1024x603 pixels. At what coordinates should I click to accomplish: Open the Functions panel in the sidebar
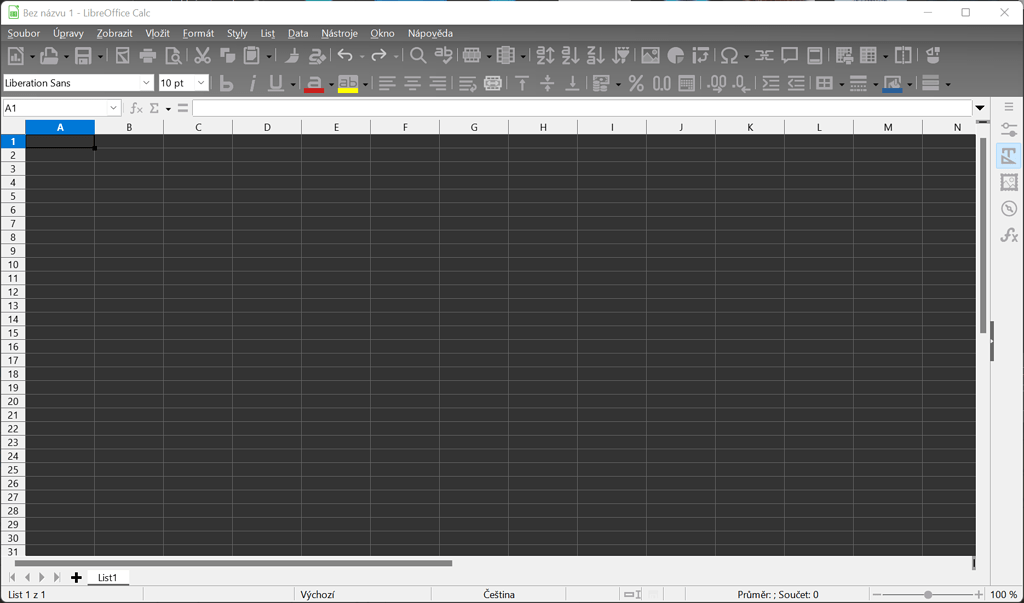pos(1009,235)
